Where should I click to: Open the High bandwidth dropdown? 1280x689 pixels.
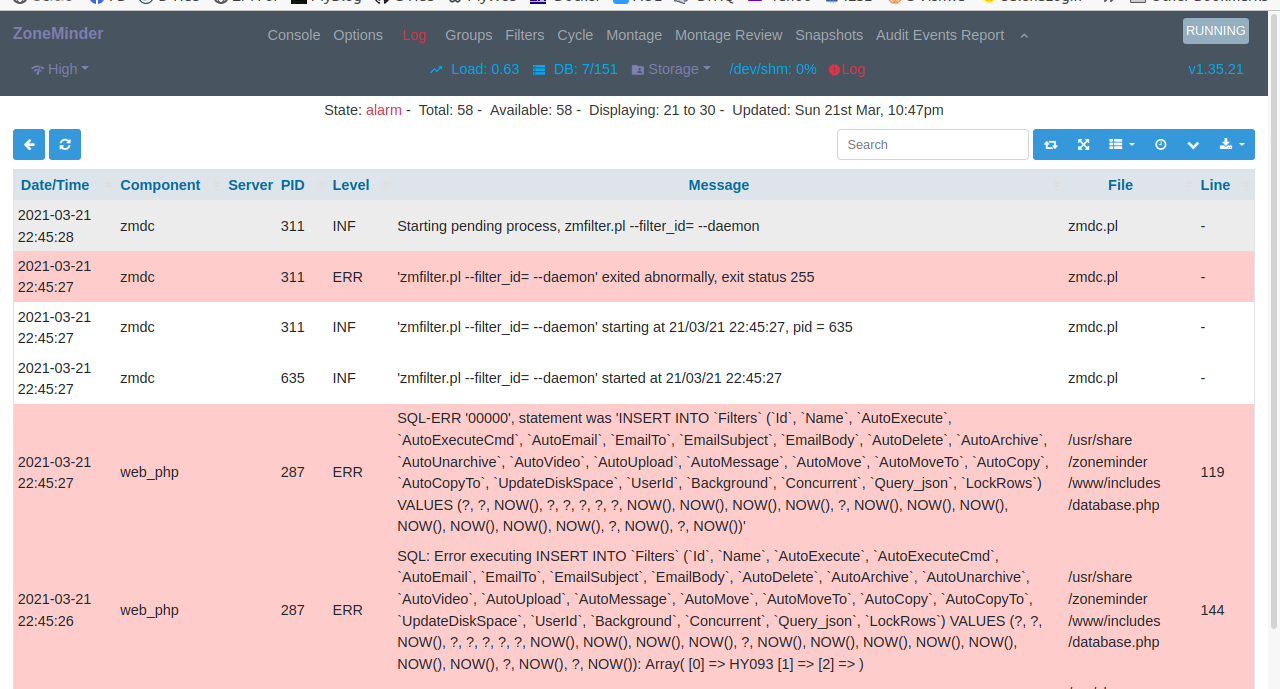[x=60, y=69]
